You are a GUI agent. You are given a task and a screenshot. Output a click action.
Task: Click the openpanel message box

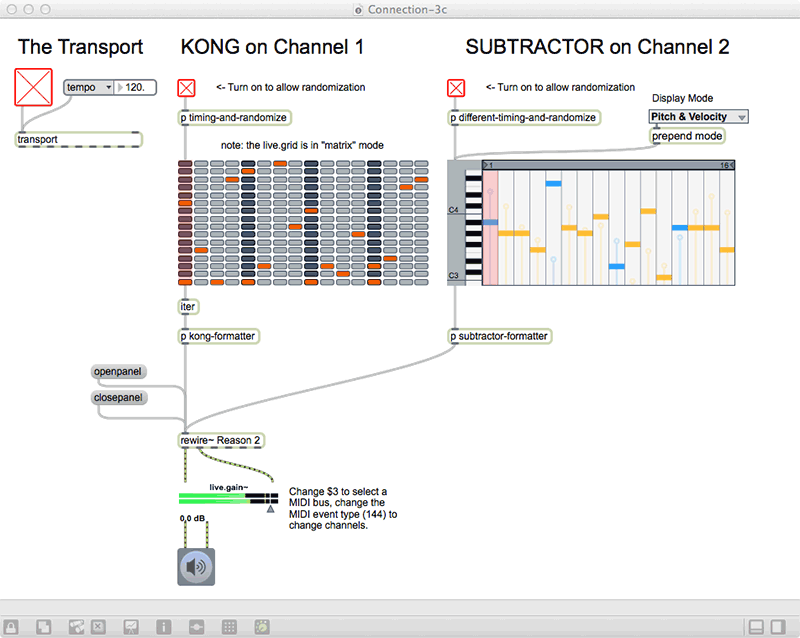pos(119,372)
